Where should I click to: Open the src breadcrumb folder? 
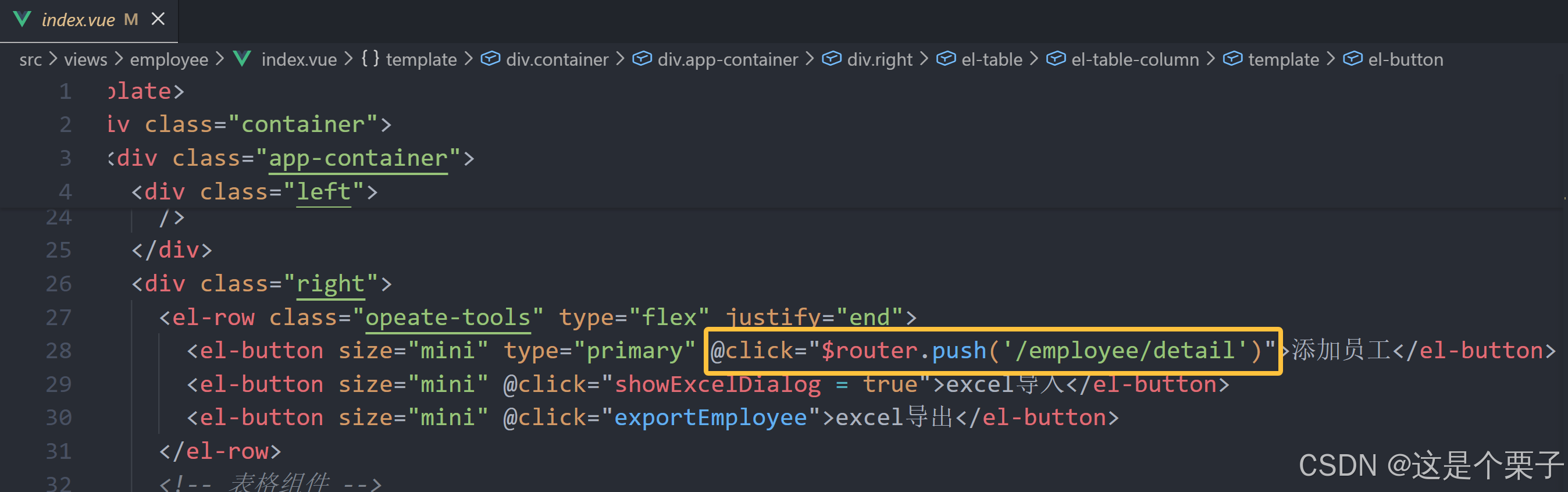[30, 60]
